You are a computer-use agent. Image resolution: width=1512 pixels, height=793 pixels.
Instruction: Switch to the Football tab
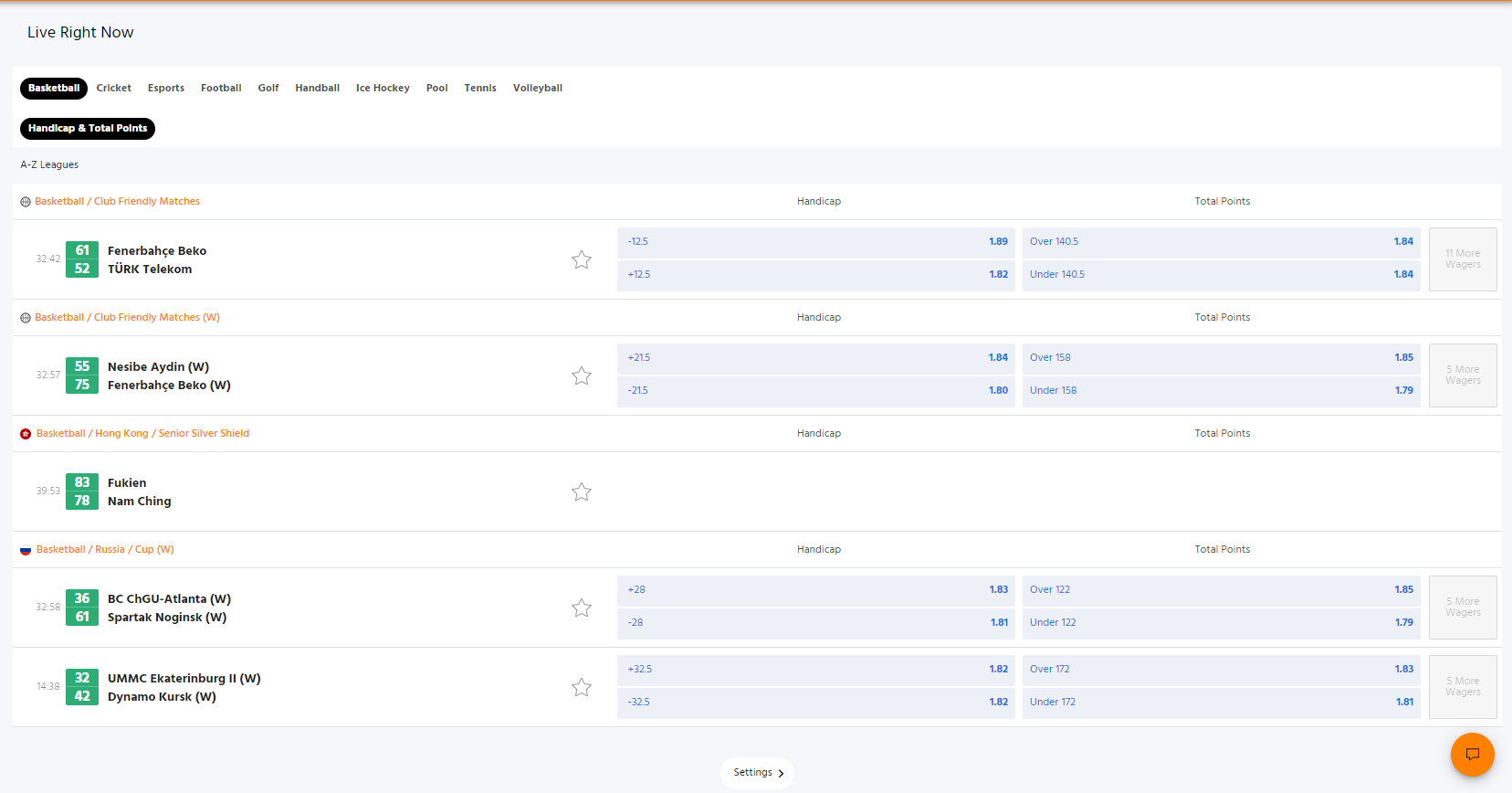(221, 89)
